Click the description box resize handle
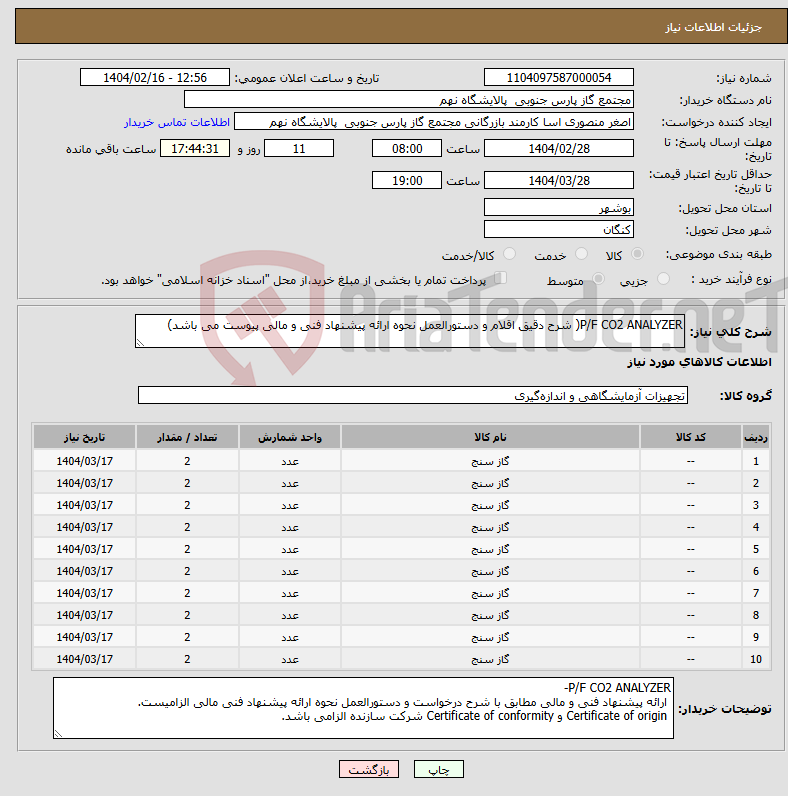 coord(141,343)
